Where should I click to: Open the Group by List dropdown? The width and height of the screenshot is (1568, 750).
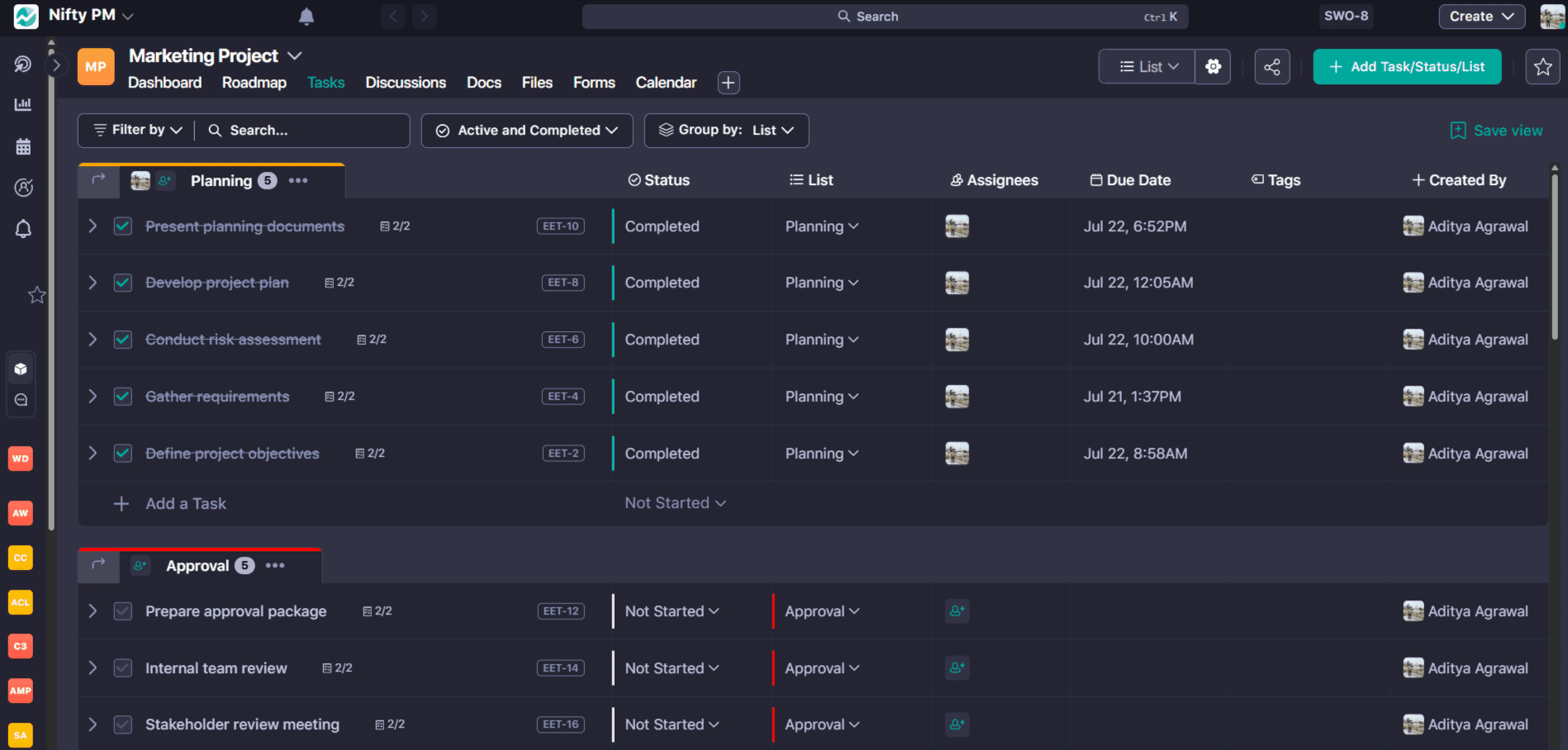(726, 130)
